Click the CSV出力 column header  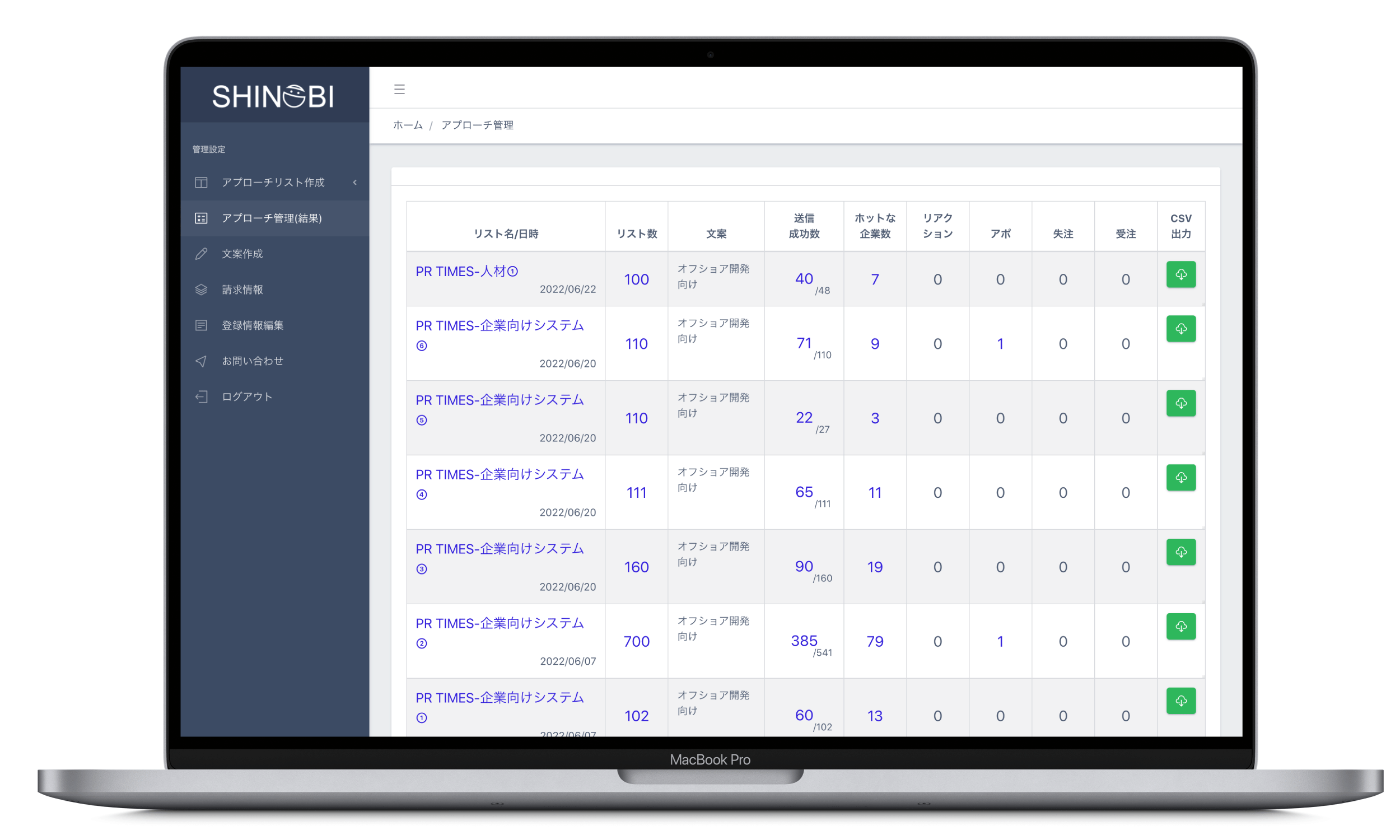click(1180, 226)
